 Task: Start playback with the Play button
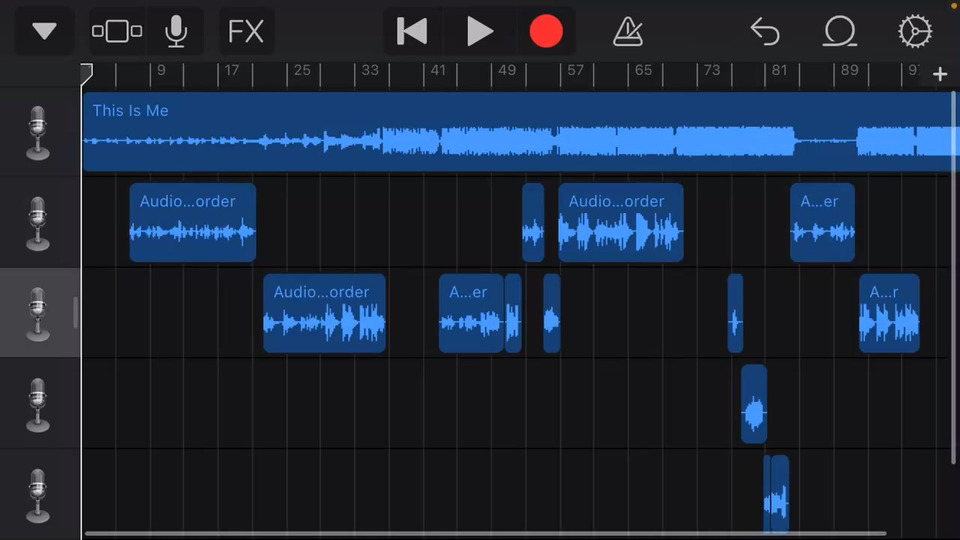coord(479,31)
